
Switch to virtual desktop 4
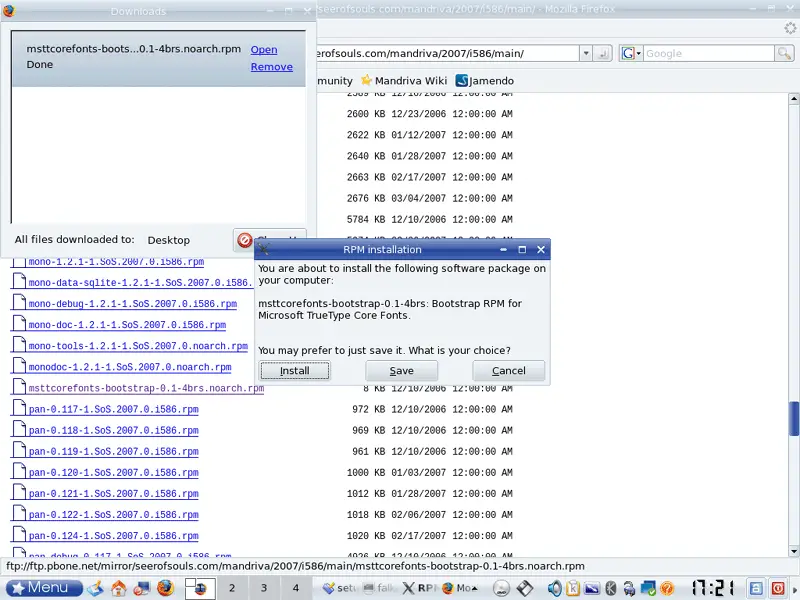point(295,588)
